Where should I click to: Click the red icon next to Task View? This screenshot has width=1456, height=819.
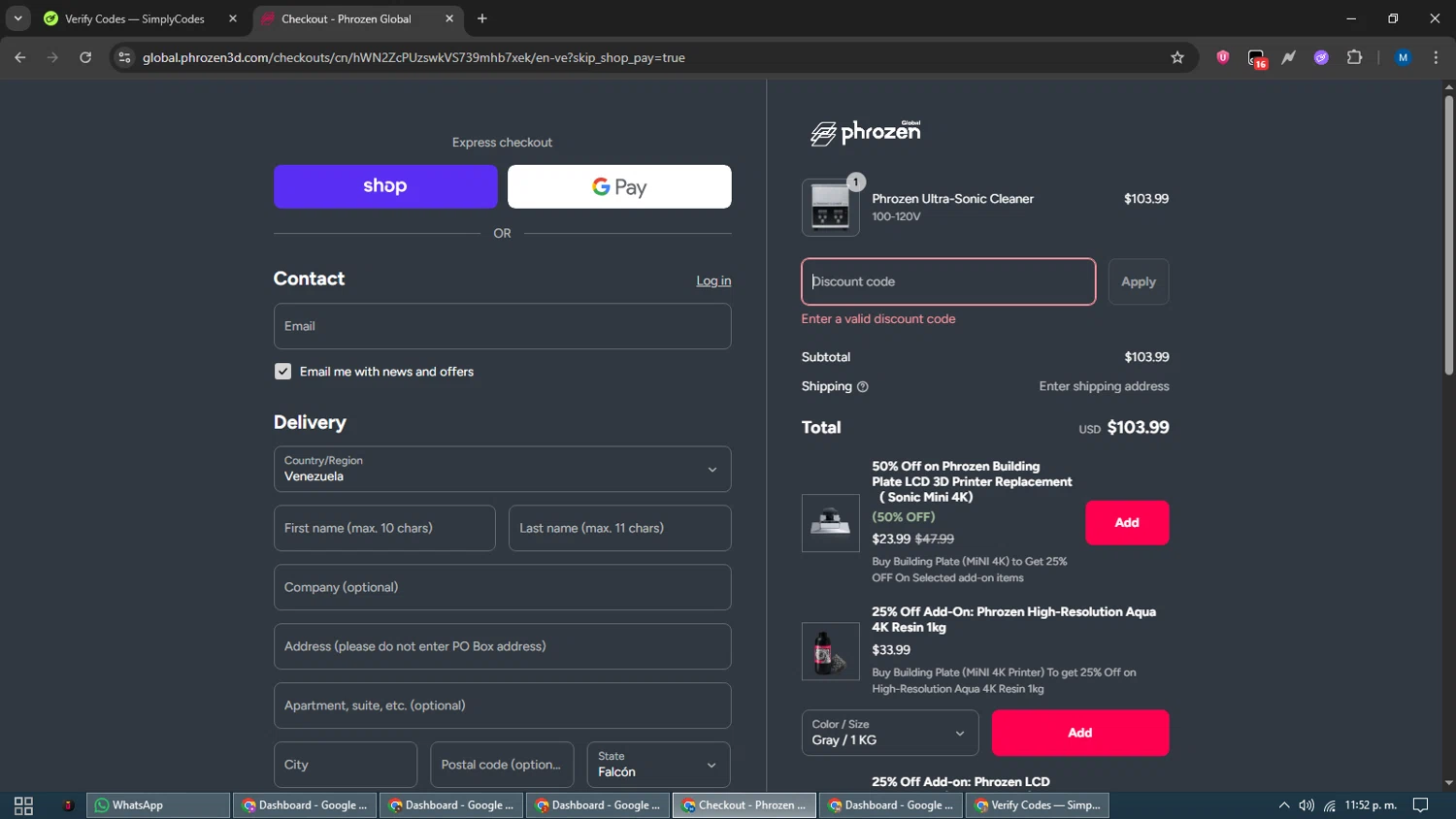(68, 805)
